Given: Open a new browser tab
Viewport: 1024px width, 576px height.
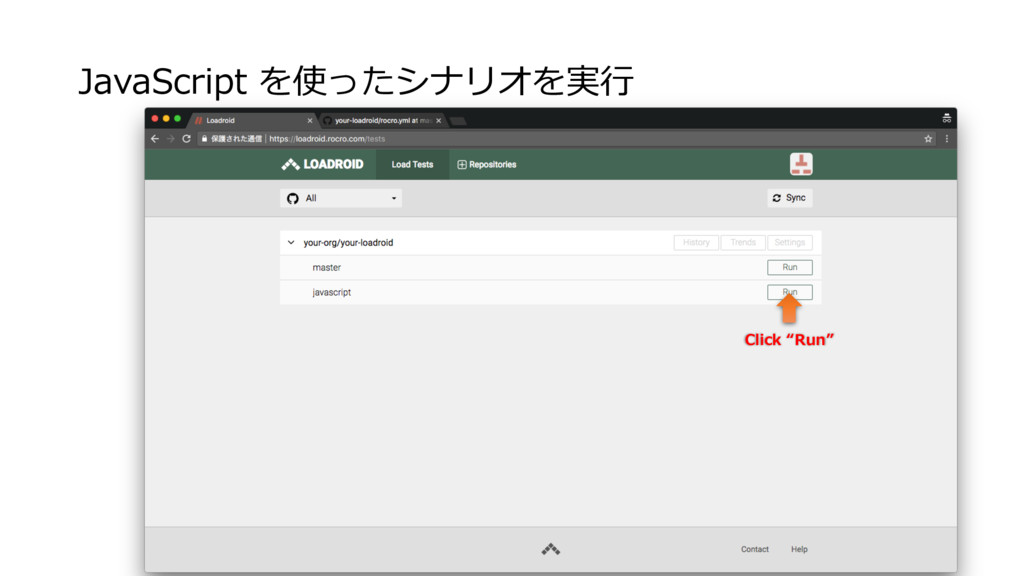Looking at the screenshot, I should coord(458,121).
